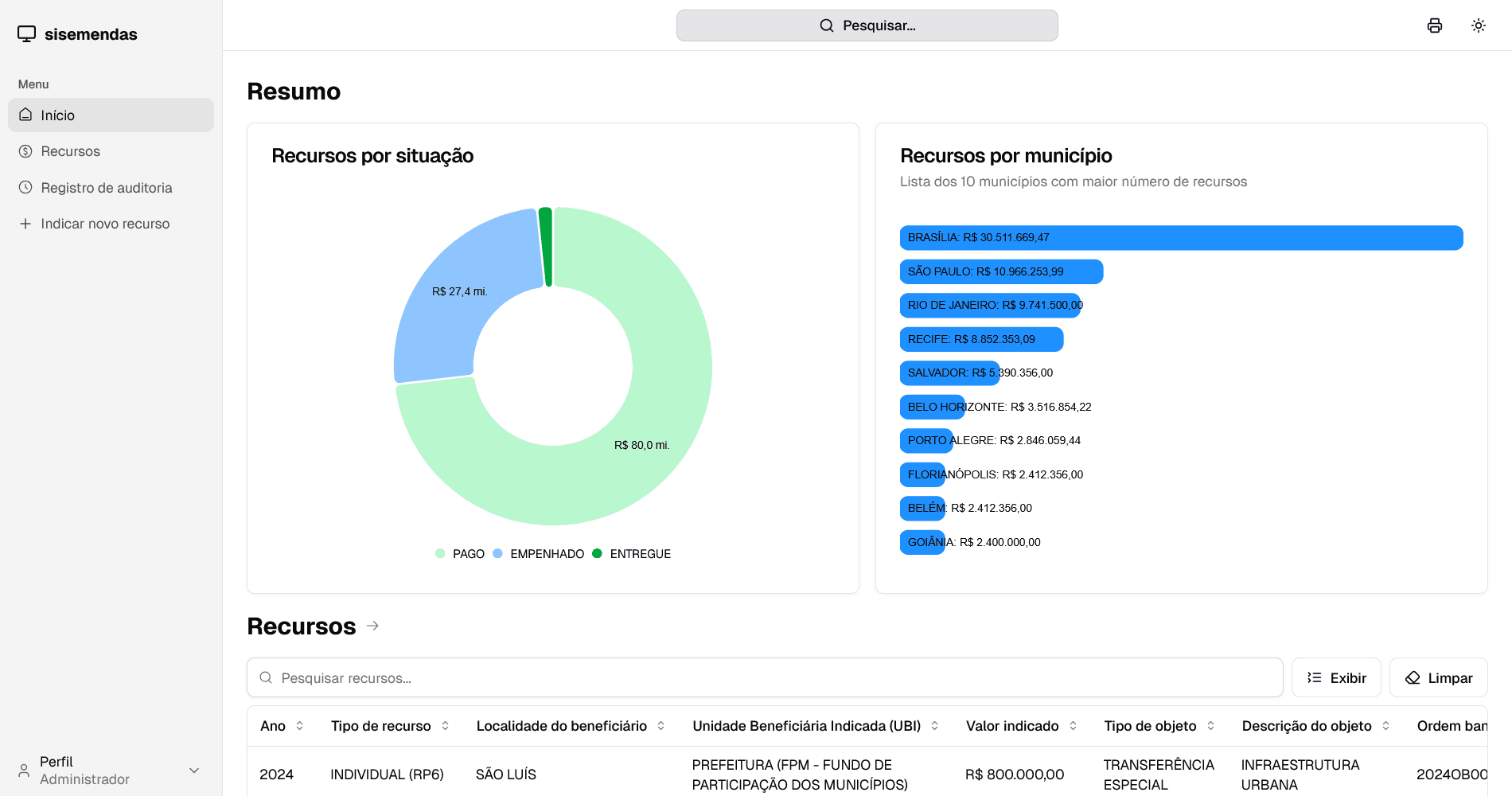Toggle light/dark theme sun icon

click(x=1478, y=25)
